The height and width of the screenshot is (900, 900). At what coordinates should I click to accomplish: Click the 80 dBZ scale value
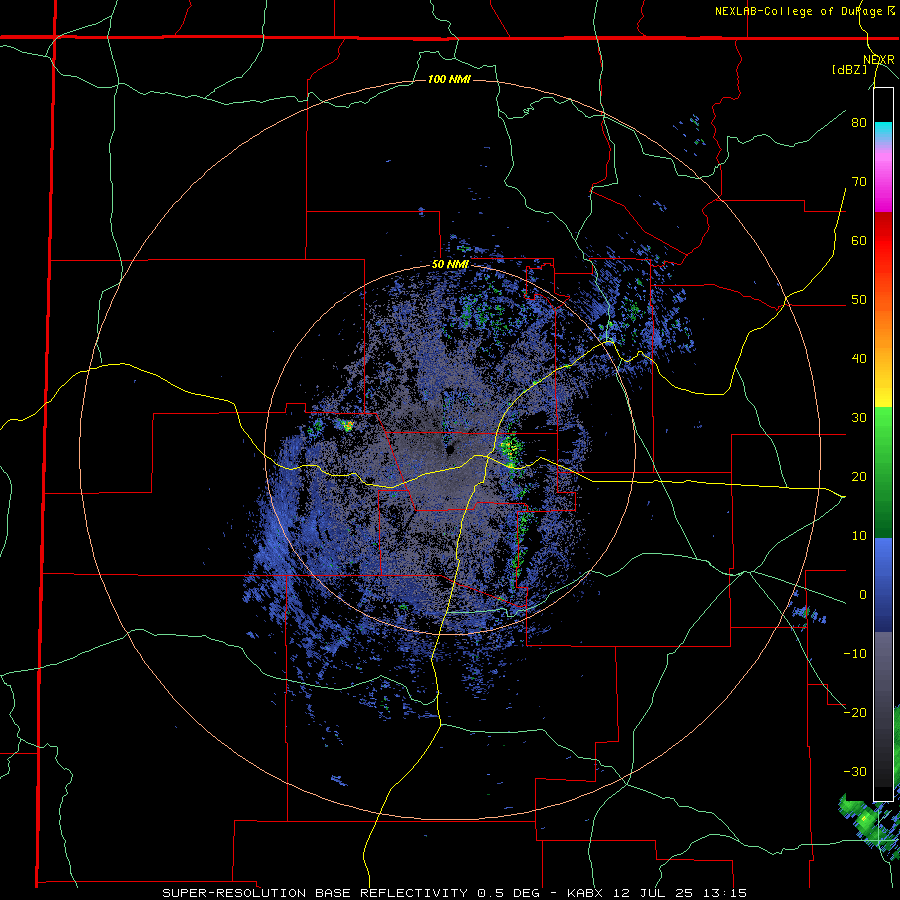(859, 122)
